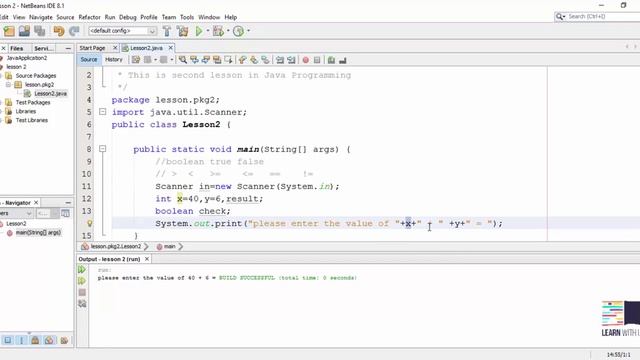
Task: Click the Redo arrow icon
Action: pos(74,31)
